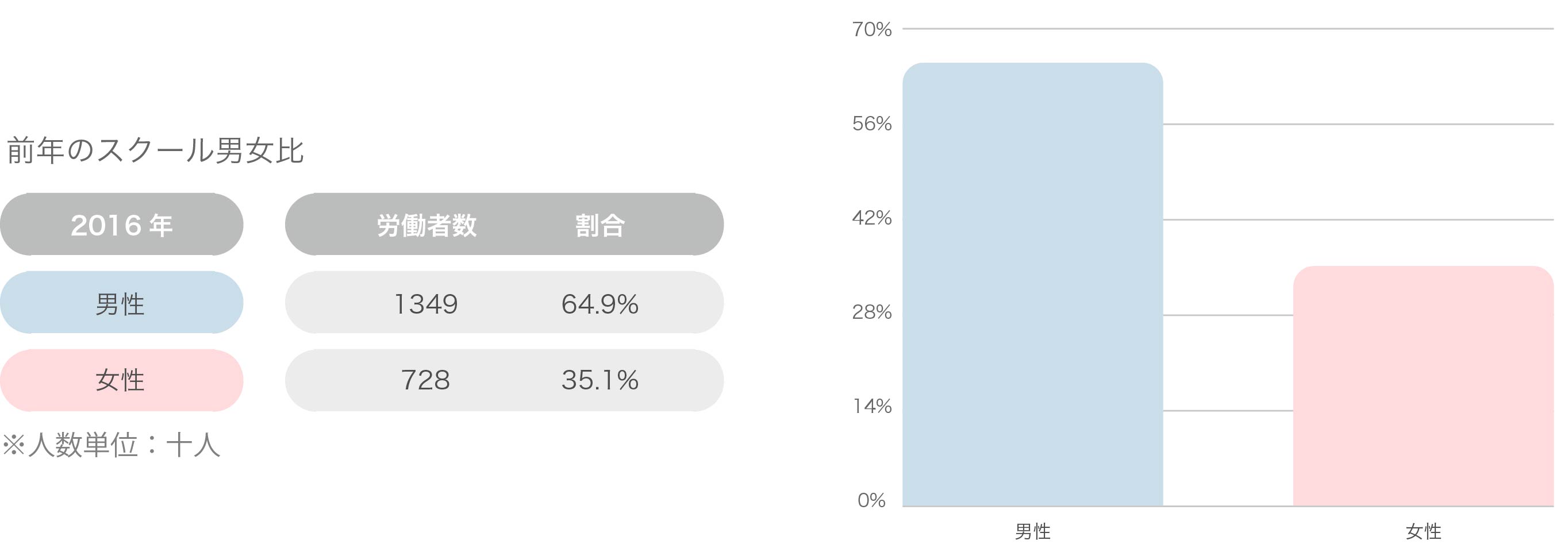The image size is (1568, 556).
Task: Click the 56% y-axis label
Action: [871, 123]
